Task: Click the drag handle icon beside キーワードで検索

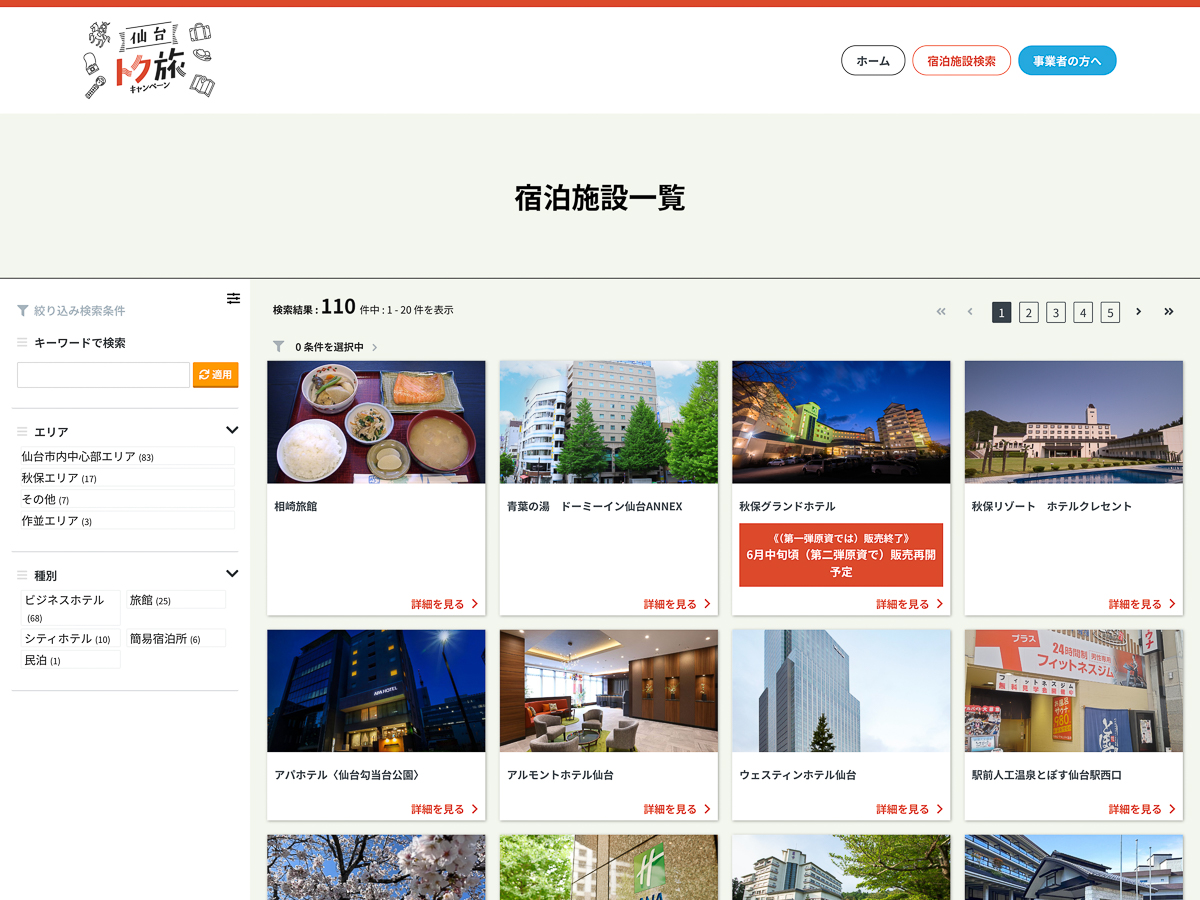Action: coord(22,343)
